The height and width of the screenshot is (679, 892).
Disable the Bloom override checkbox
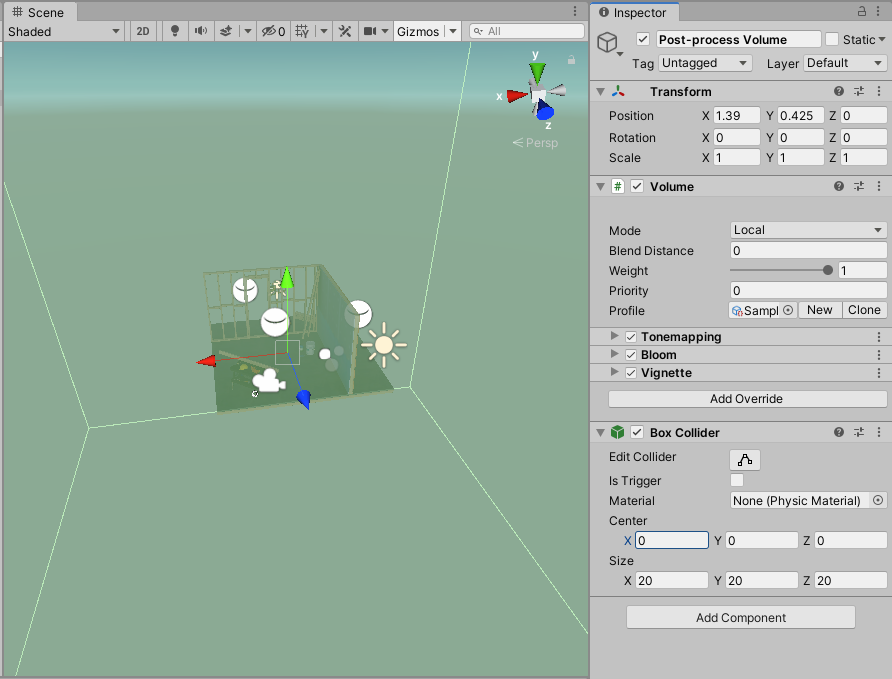[630, 354]
